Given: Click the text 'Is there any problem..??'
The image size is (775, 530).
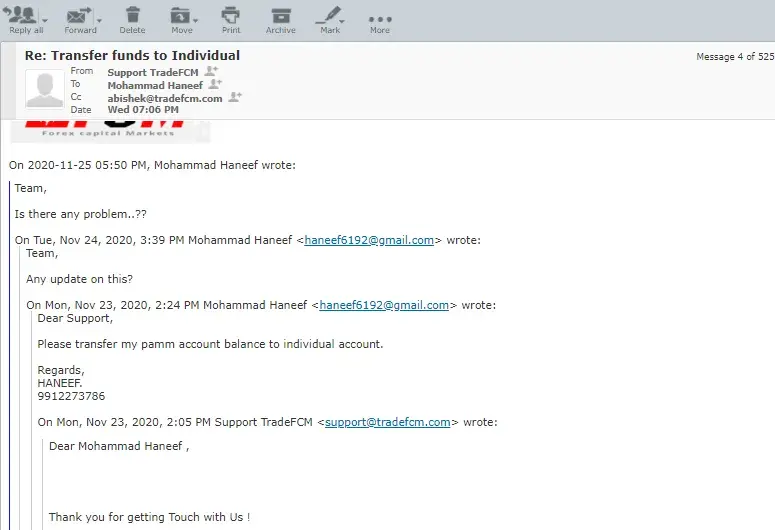Looking at the screenshot, I should (x=81, y=214).
